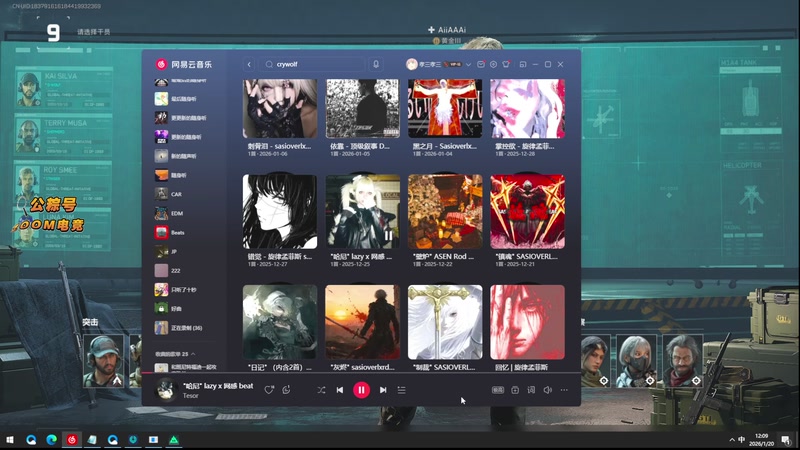This screenshot has height=450, width=800.
Task: Skip to the previous track
Action: [340, 390]
